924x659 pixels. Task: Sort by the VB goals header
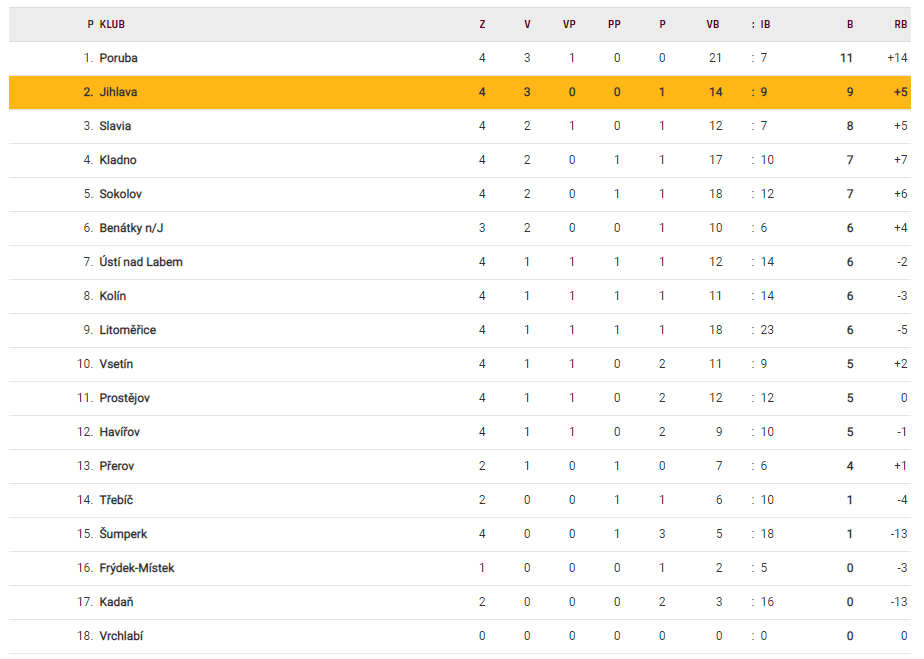[713, 24]
